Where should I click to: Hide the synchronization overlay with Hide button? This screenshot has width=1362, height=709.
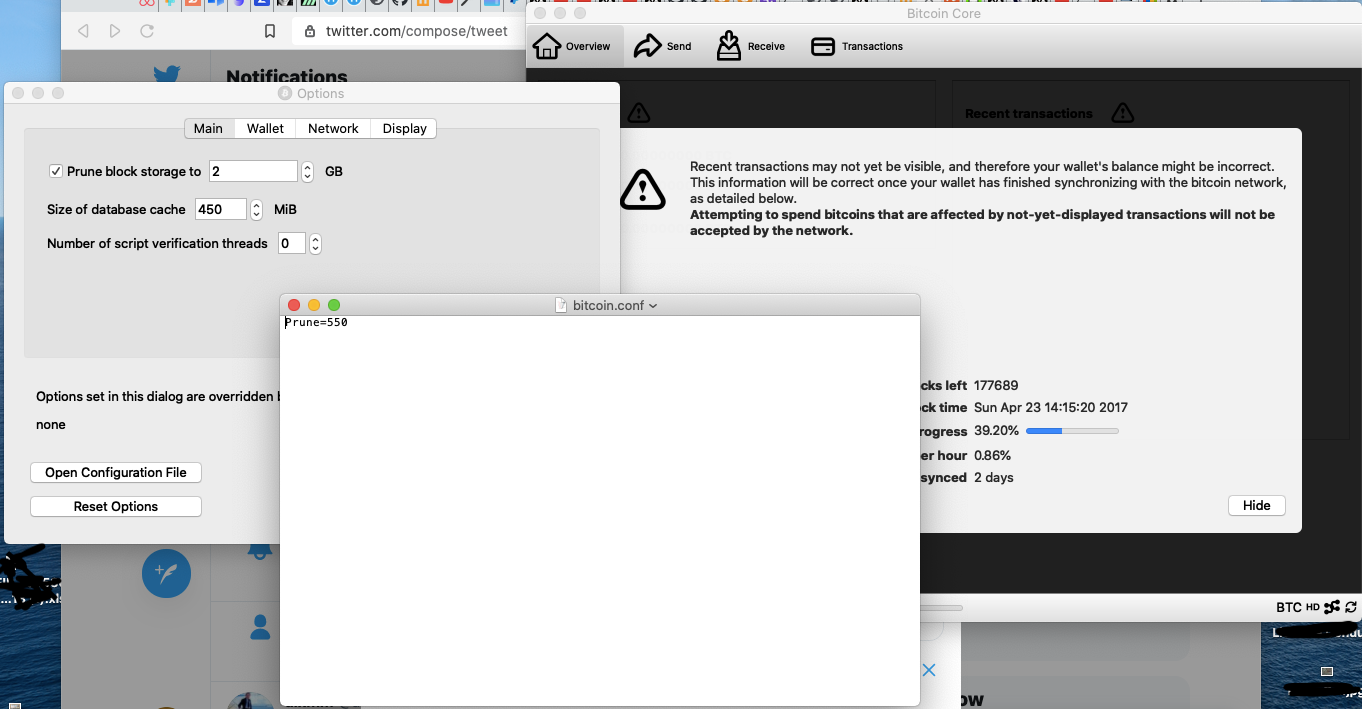1256,505
